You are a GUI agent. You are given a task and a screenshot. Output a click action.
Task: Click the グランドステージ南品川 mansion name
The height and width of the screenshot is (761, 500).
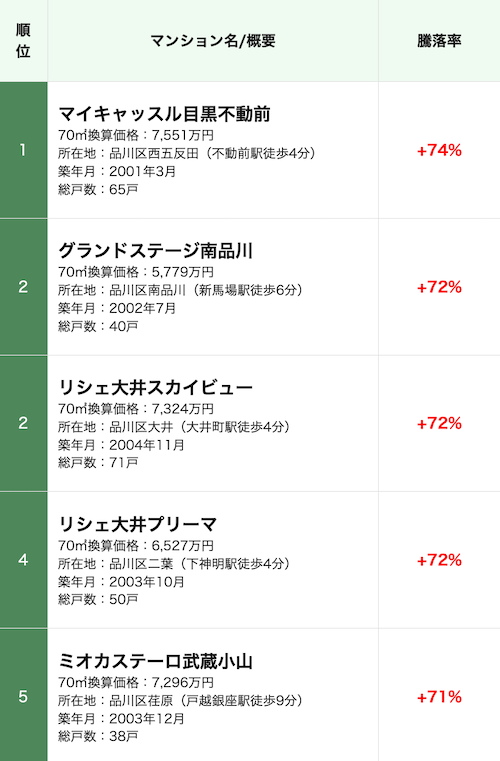tap(155, 251)
